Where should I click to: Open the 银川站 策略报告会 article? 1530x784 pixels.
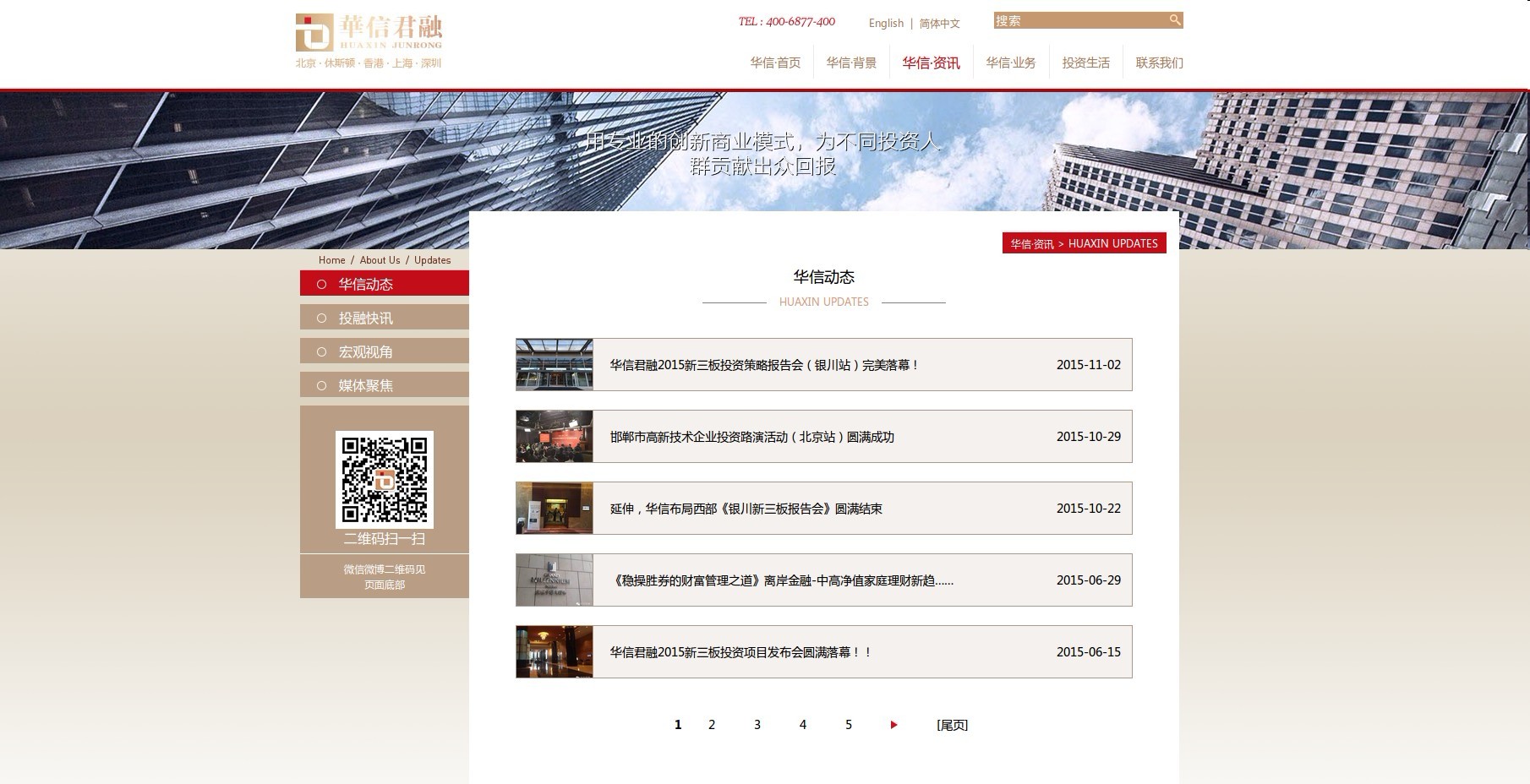[x=764, y=365]
